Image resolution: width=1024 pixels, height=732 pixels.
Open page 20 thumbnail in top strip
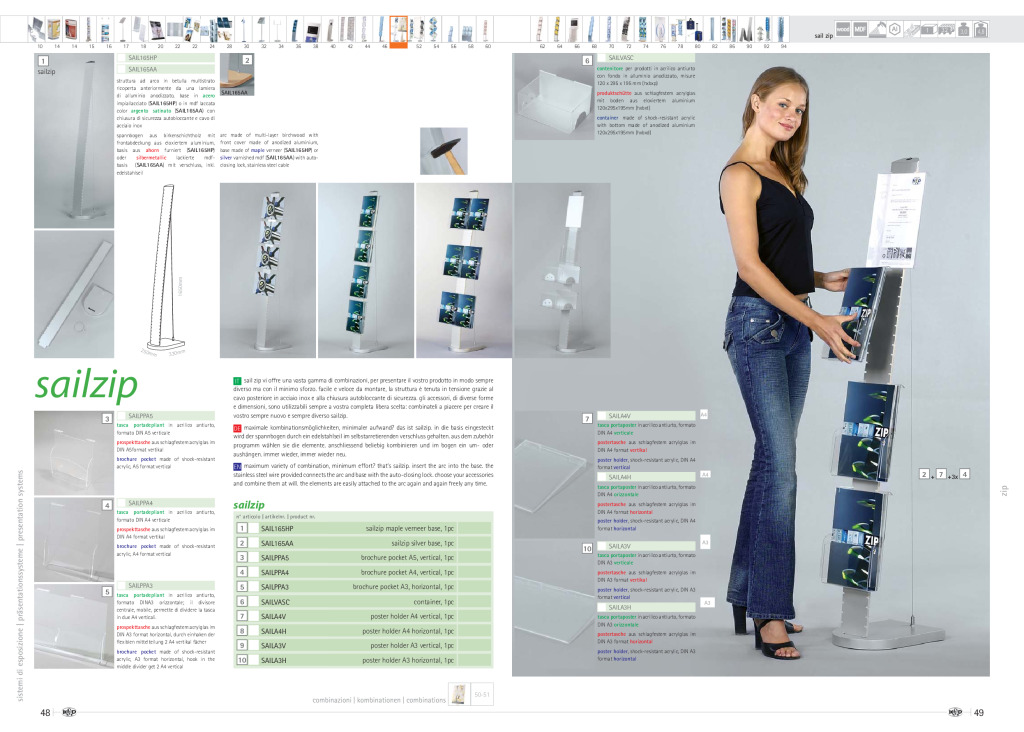coord(157,29)
